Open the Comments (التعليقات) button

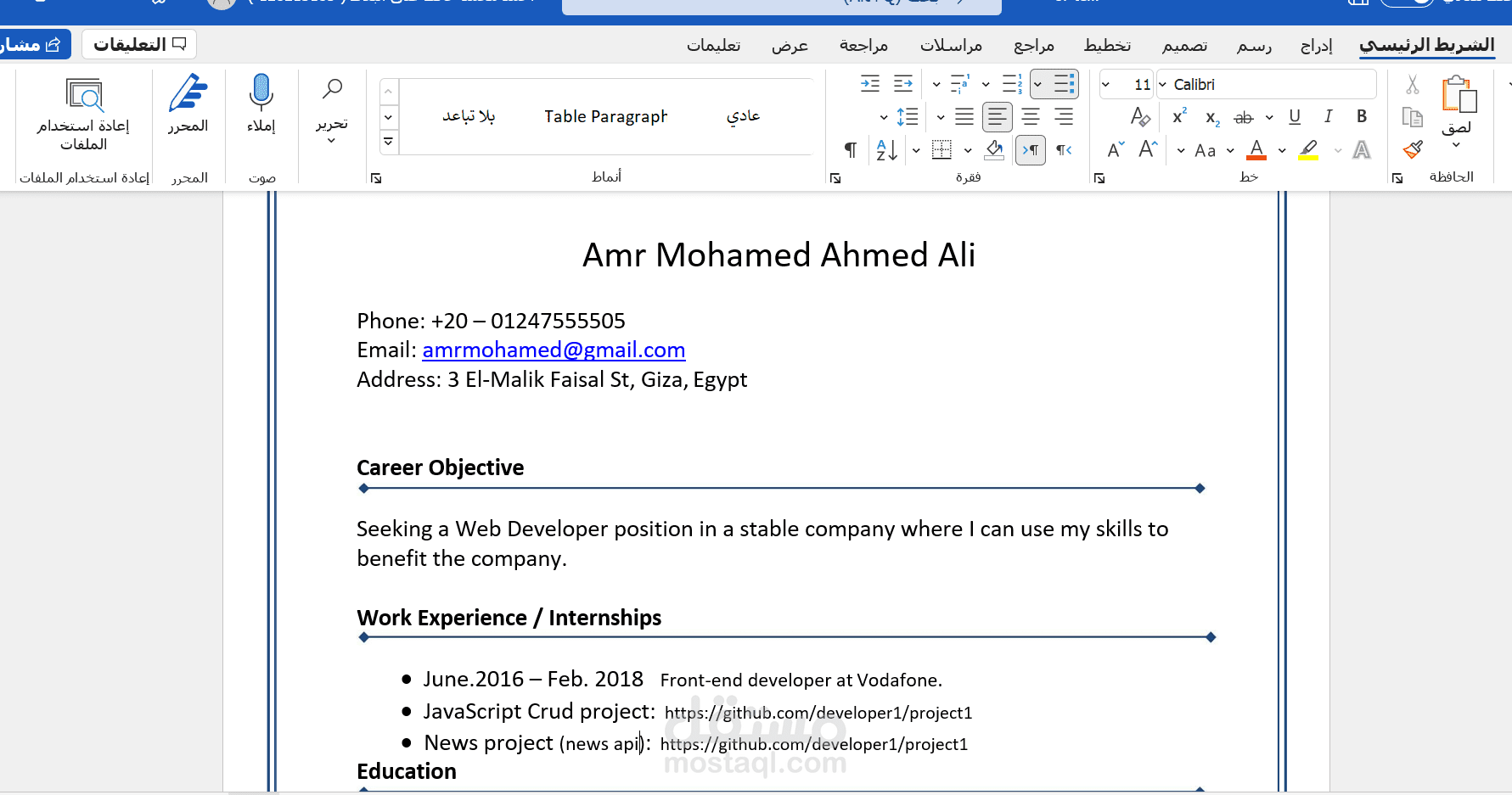(x=139, y=44)
